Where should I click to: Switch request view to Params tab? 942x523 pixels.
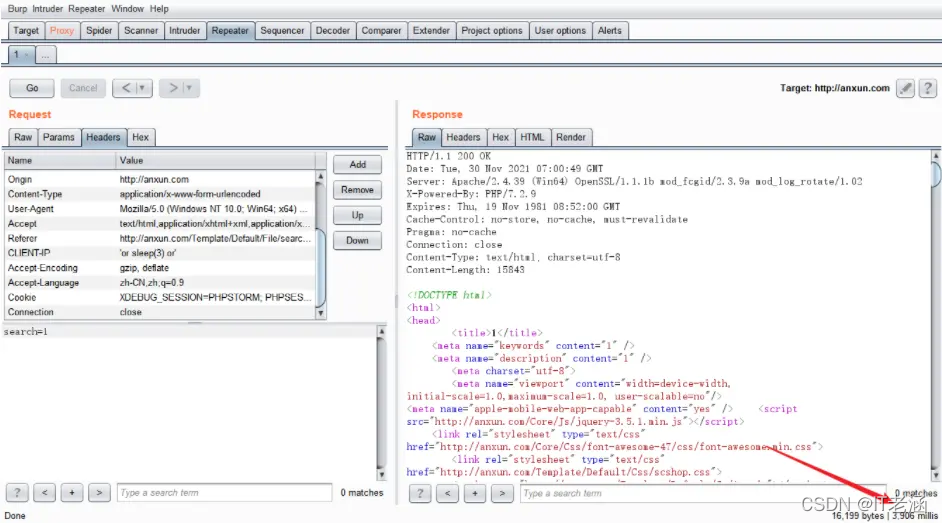click(59, 138)
